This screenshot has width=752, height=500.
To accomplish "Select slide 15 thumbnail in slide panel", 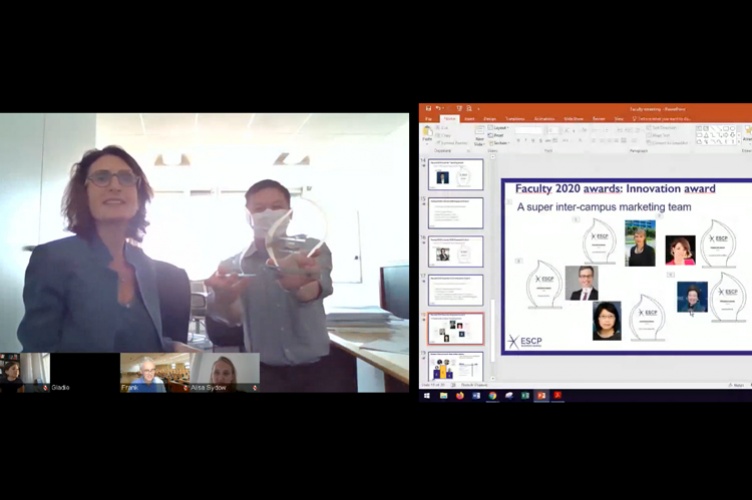I will click(456, 213).
